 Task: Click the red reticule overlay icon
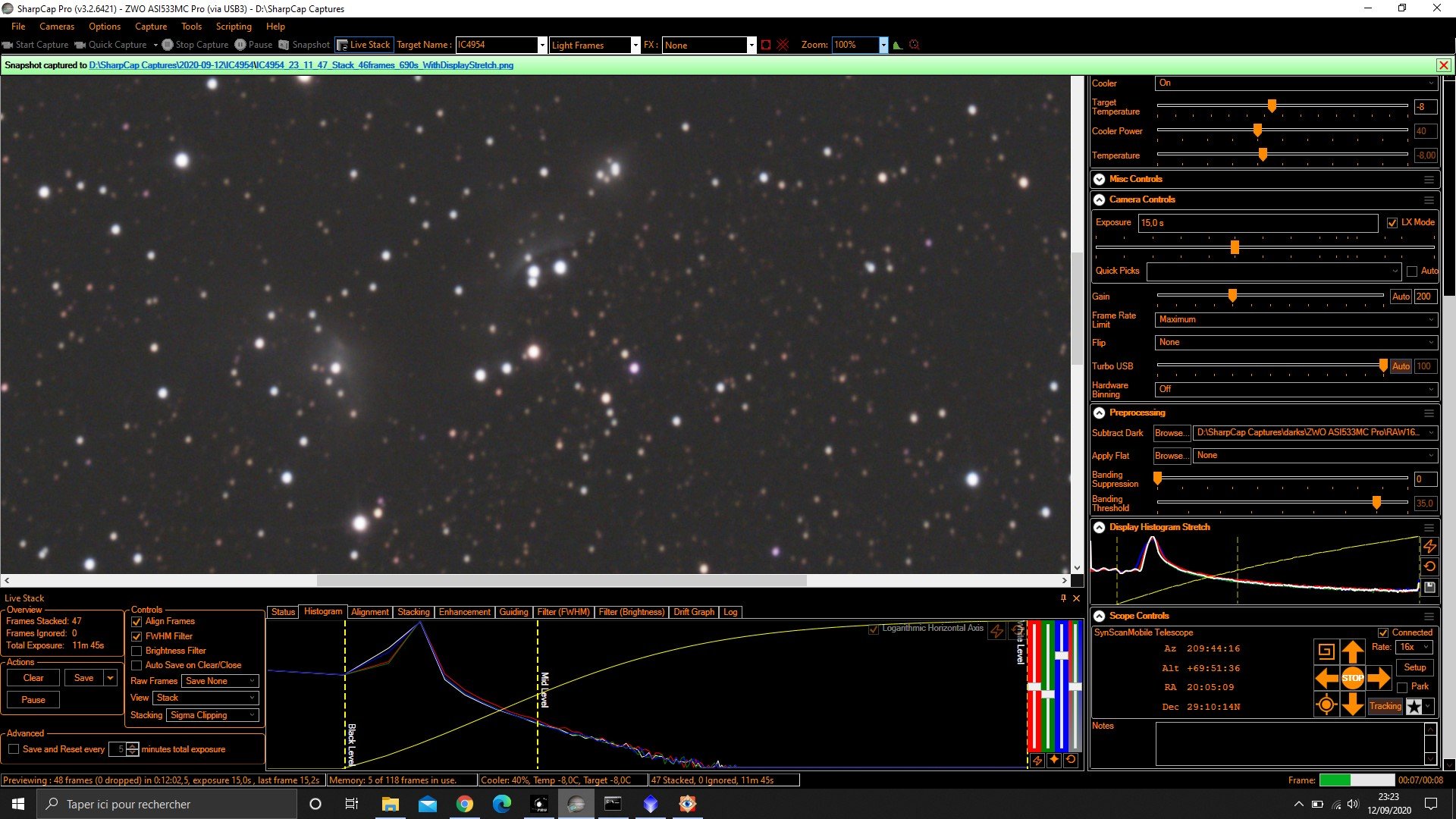pos(783,45)
